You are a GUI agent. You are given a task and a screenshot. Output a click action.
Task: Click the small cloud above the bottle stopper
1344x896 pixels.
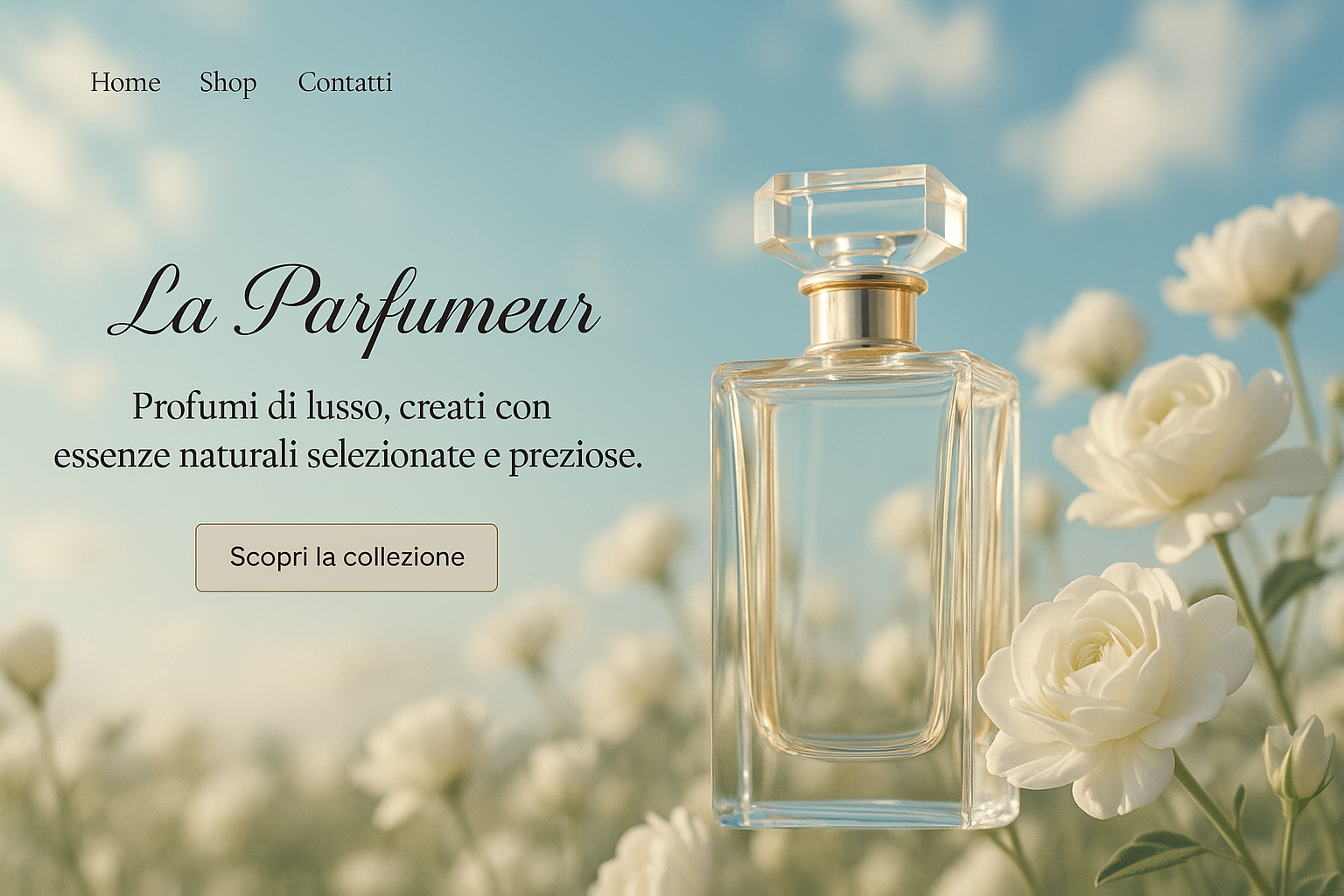(649, 157)
